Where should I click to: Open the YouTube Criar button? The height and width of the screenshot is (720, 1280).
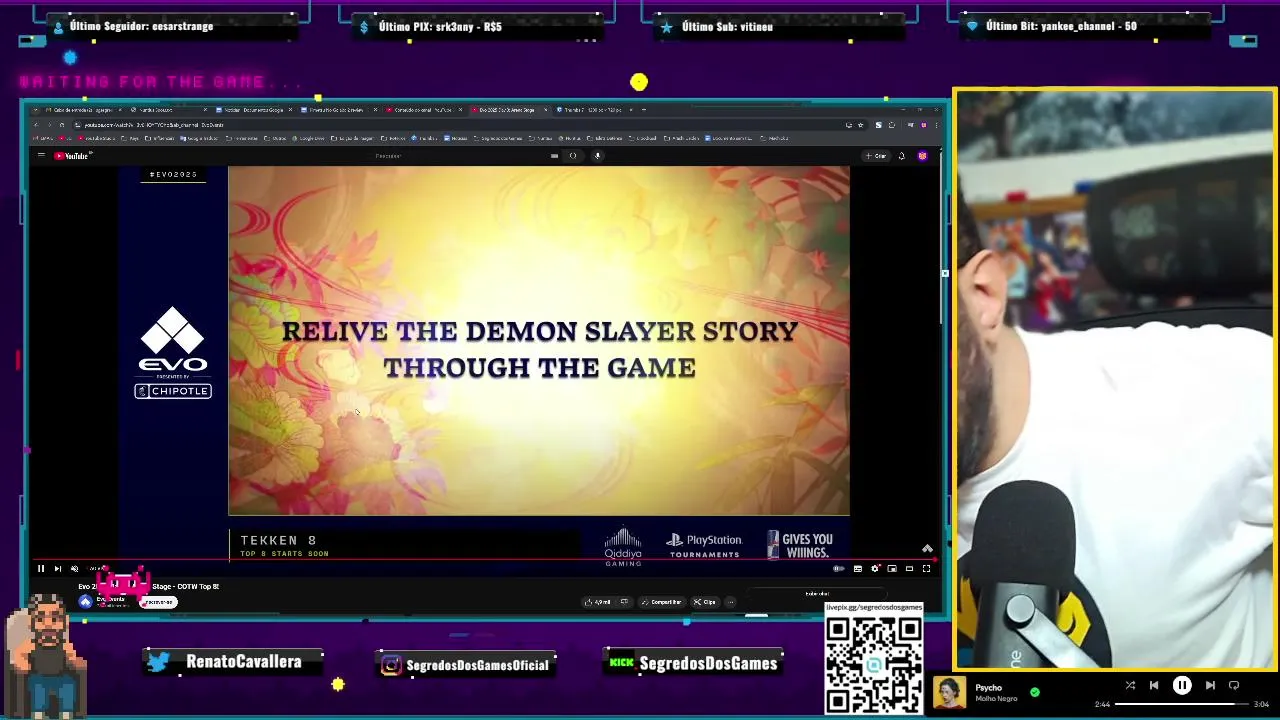point(876,156)
